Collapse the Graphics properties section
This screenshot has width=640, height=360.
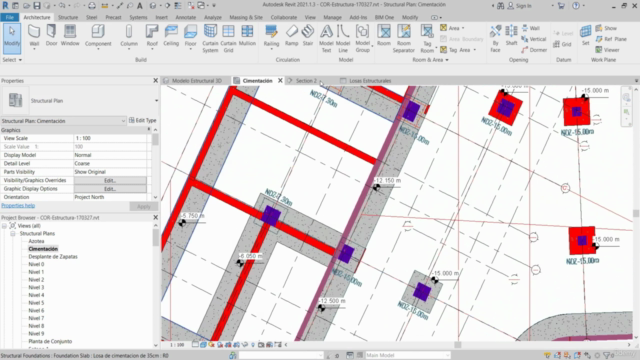[149, 129]
